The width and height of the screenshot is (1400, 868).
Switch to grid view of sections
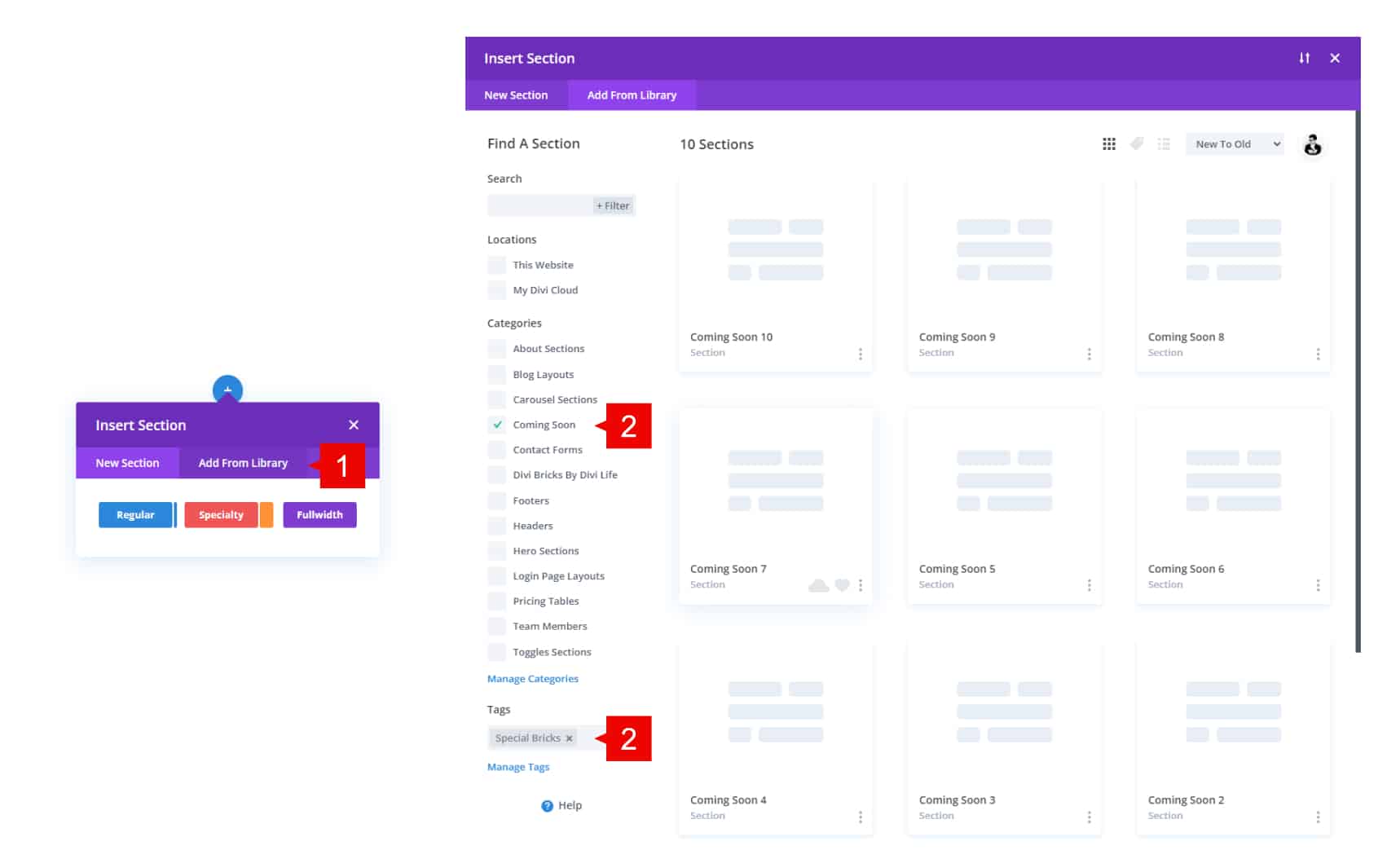tap(1108, 144)
